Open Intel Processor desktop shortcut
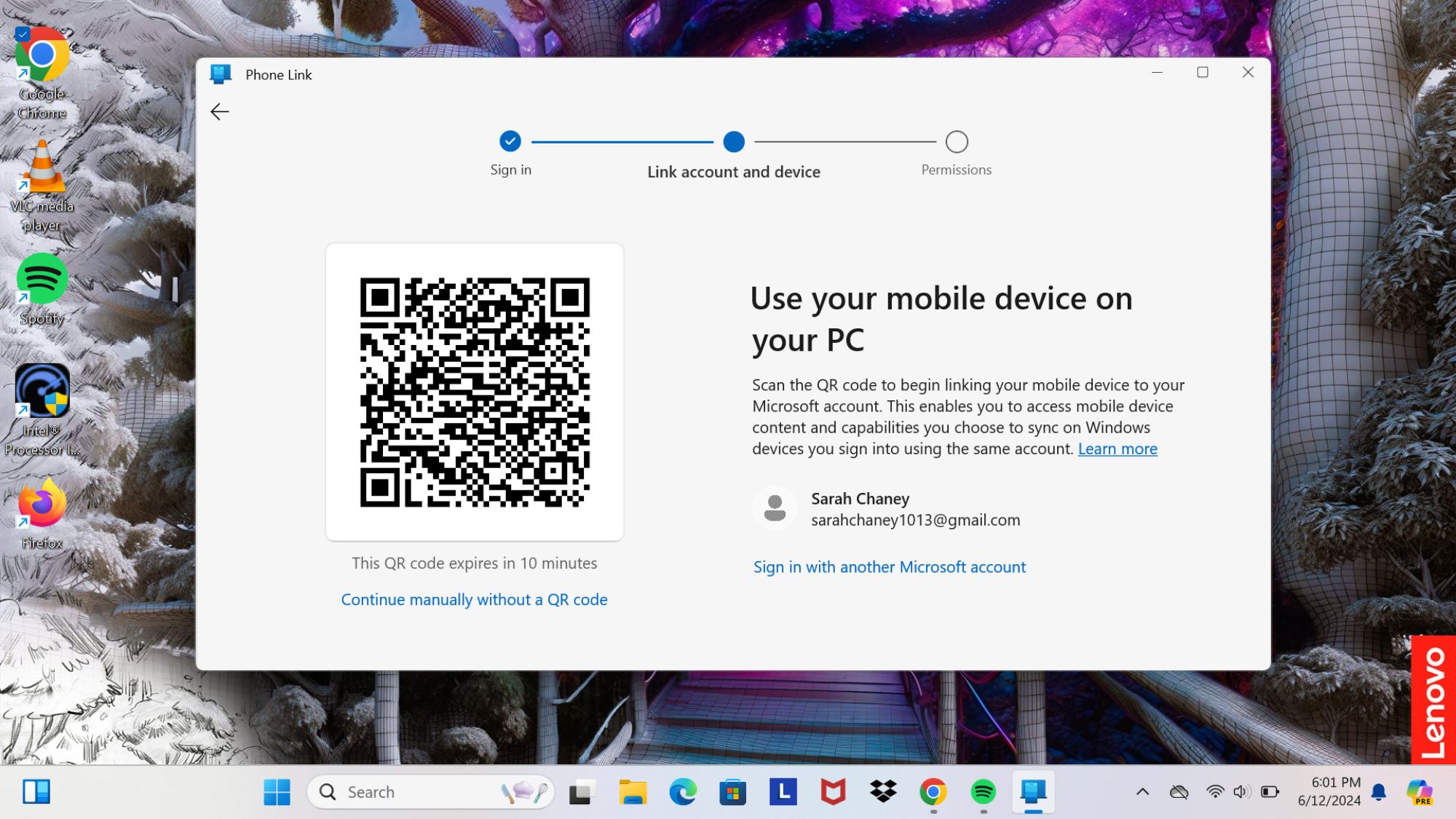This screenshot has width=1456, height=819. point(42,411)
